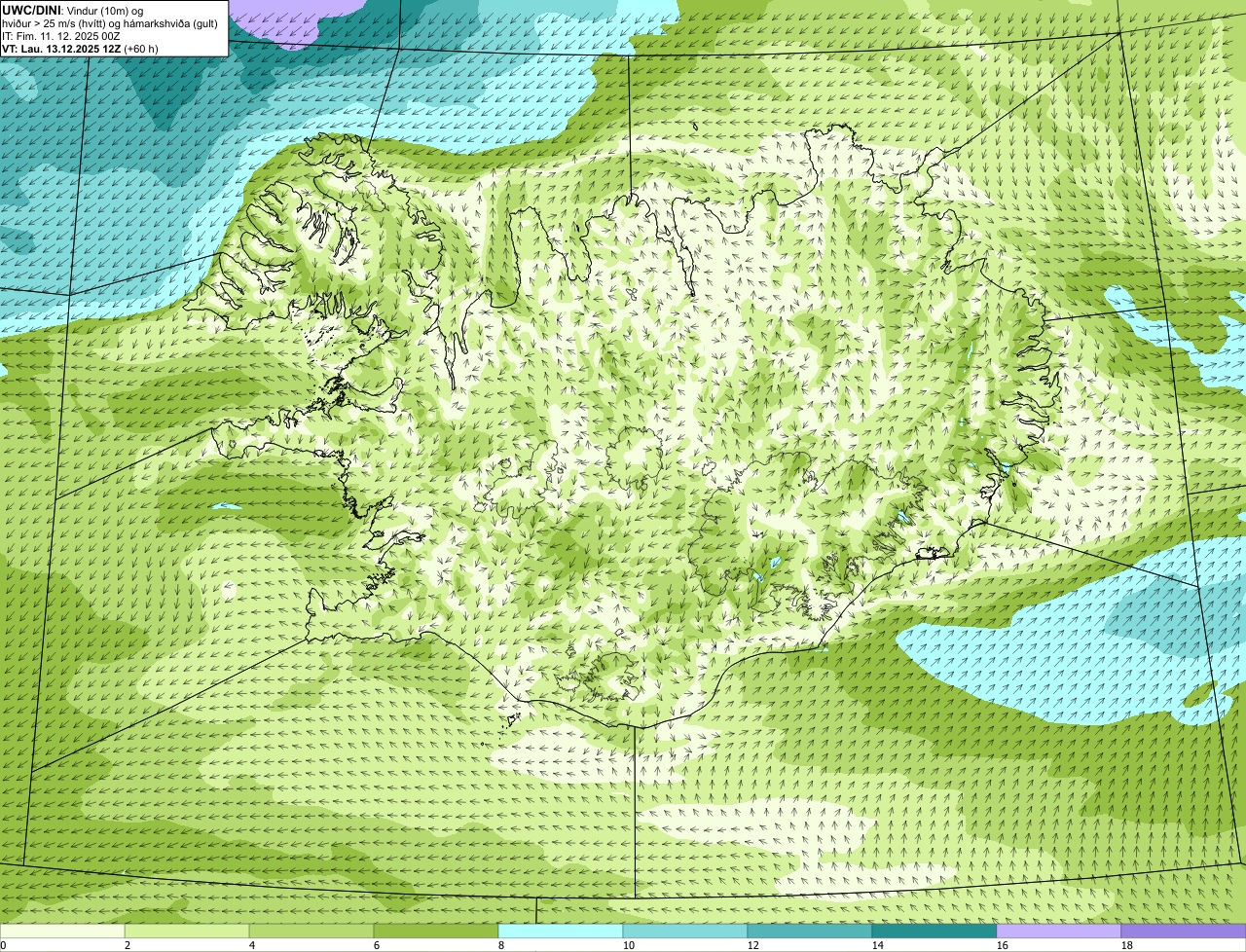The image size is (1246, 952).
Task: Choose the 12–14 m/s teal legend swatch
Action: (810, 932)
